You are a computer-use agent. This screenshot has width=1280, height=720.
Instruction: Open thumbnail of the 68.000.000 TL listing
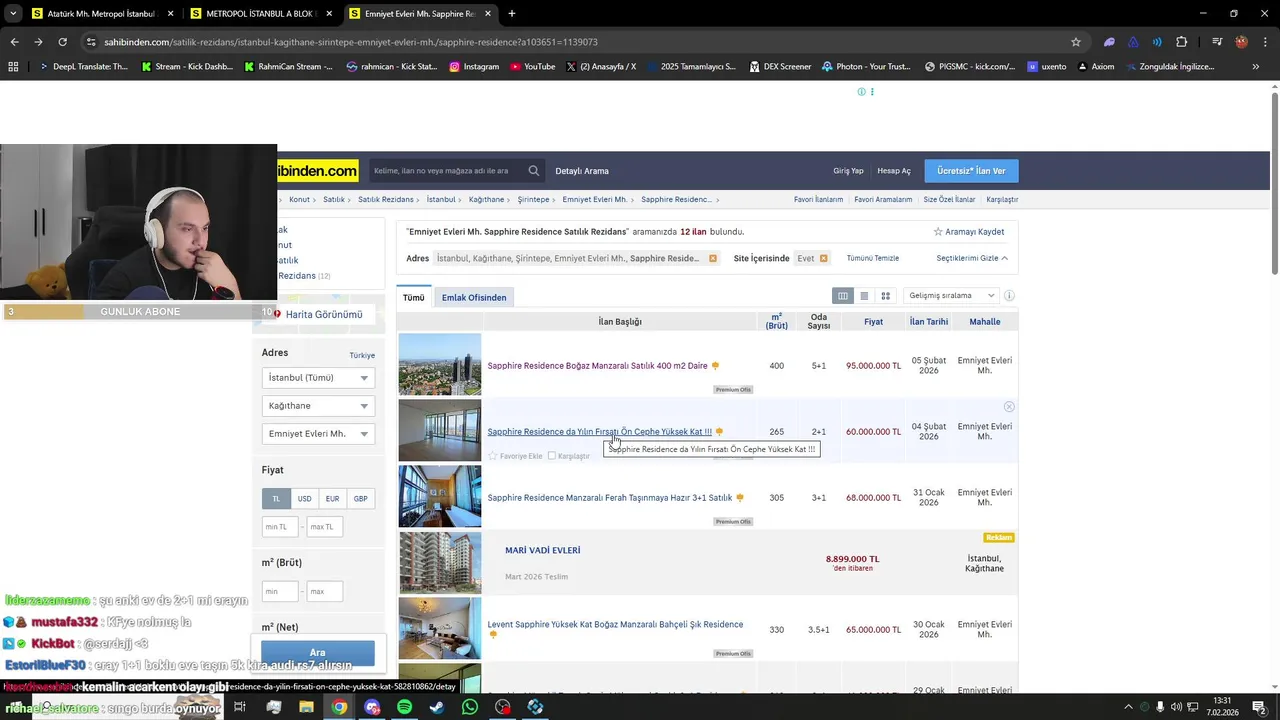[x=440, y=497]
